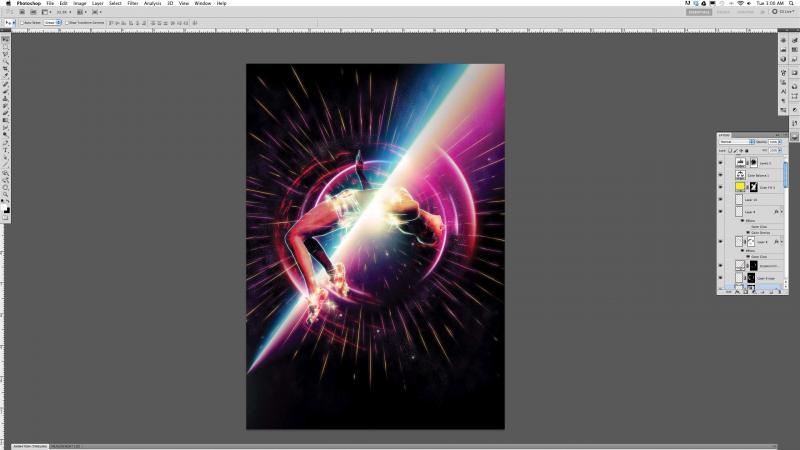Open the Layer menu

(x=97, y=3)
